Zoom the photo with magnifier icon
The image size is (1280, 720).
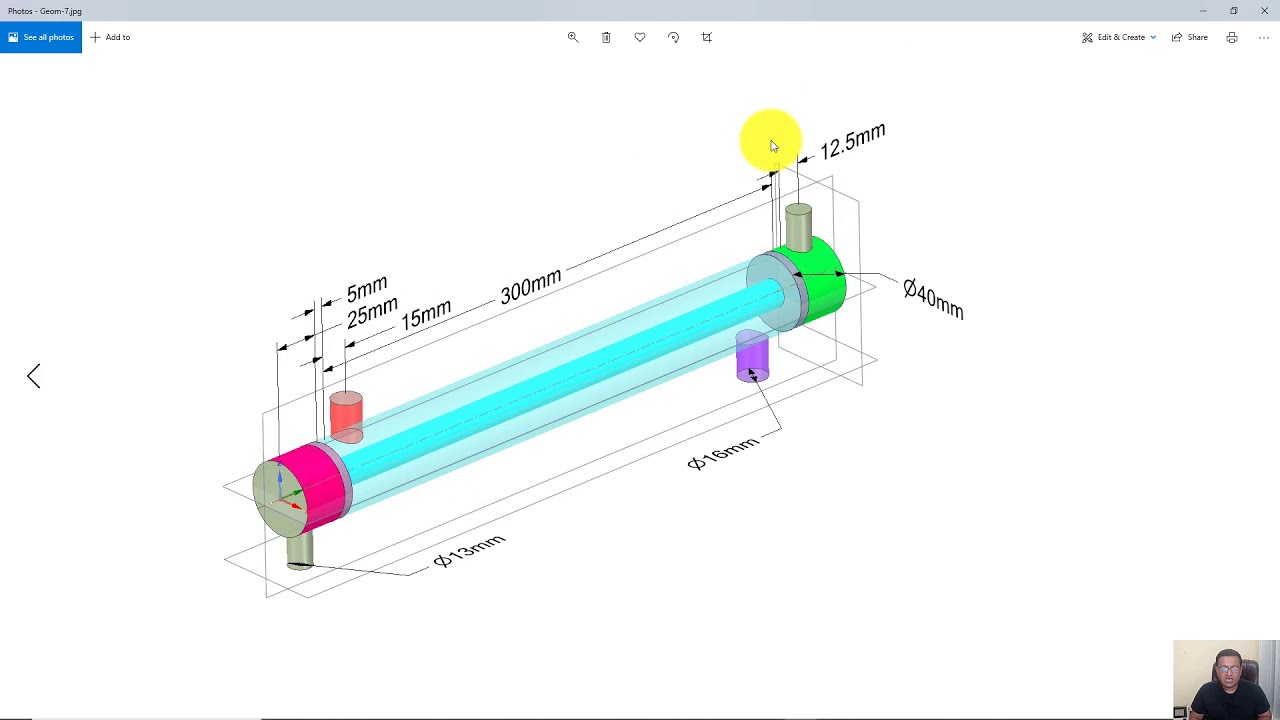click(x=573, y=37)
